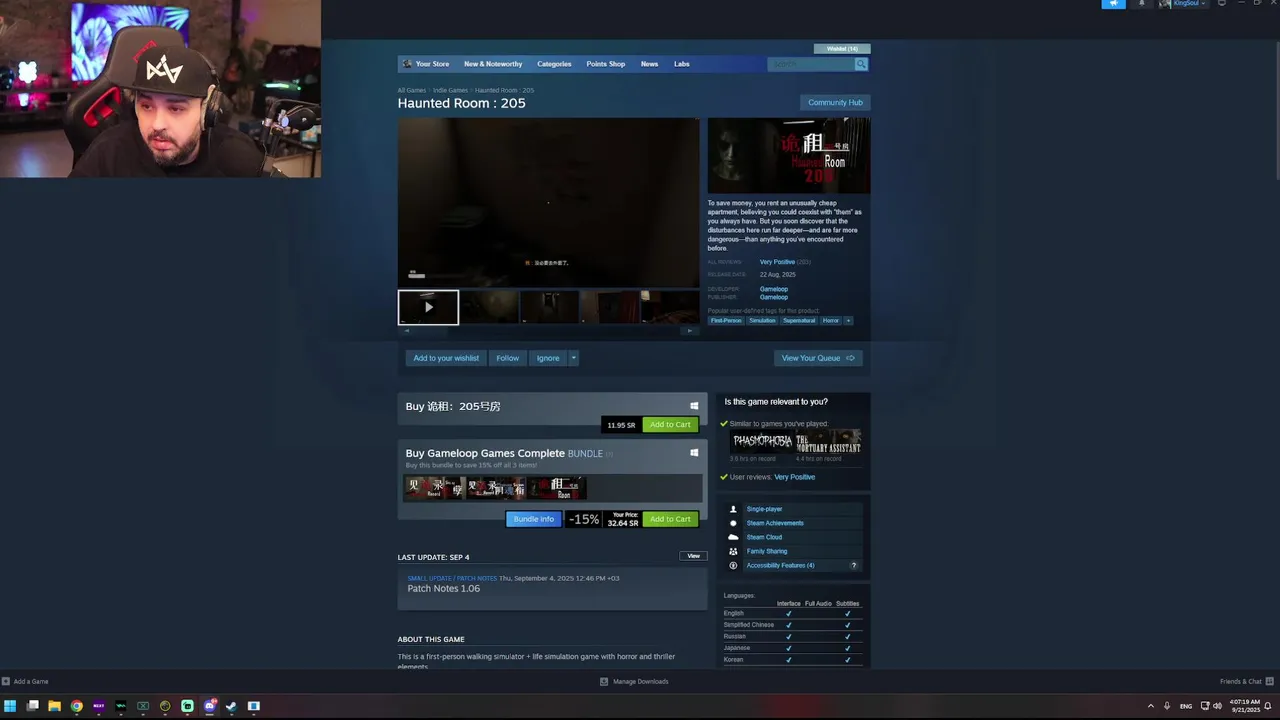Open the Gameloop developer link
The height and width of the screenshot is (720, 1280).
click(x=773, y=289)
